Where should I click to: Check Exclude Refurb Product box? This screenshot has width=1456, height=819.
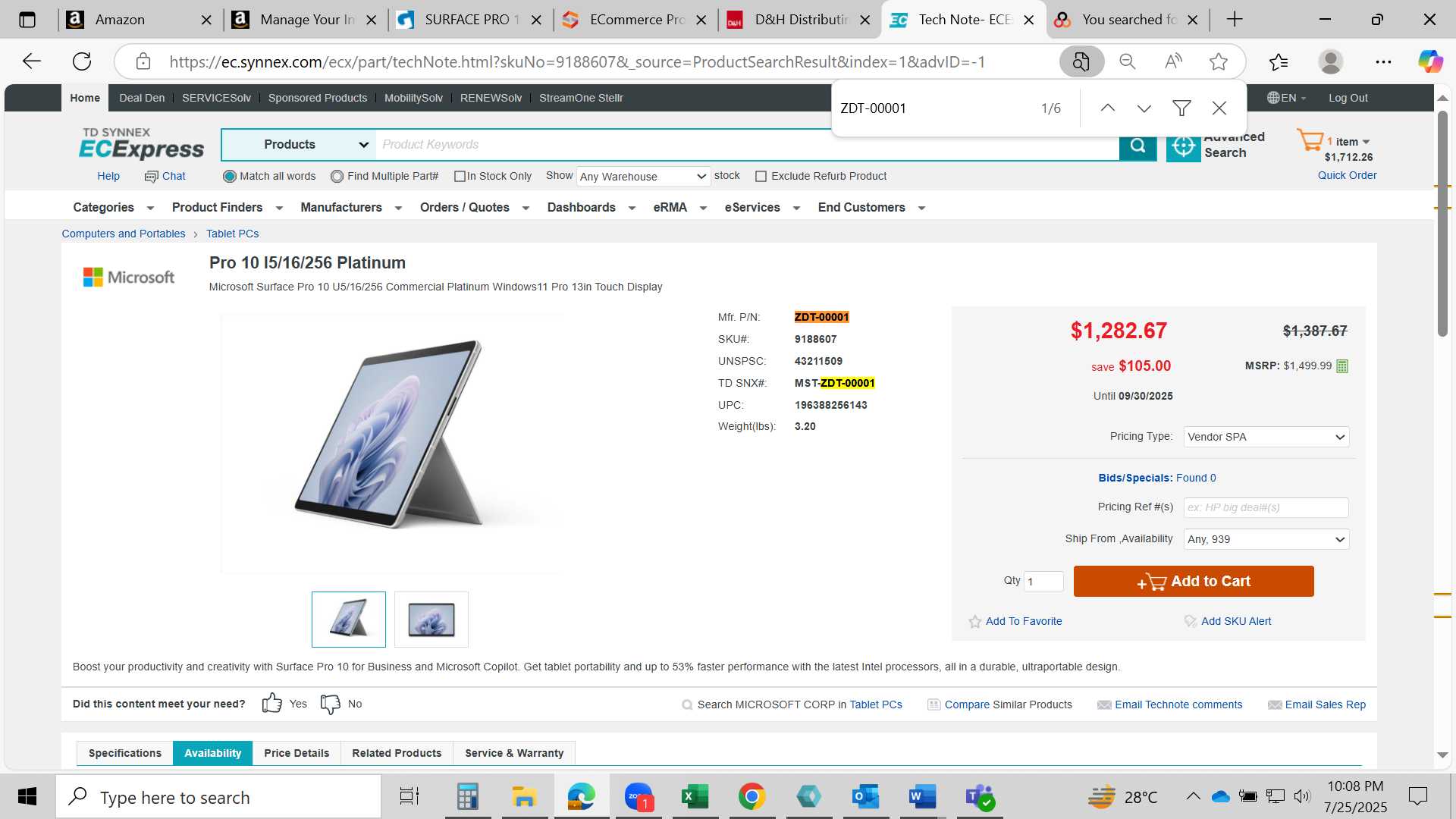761,177
